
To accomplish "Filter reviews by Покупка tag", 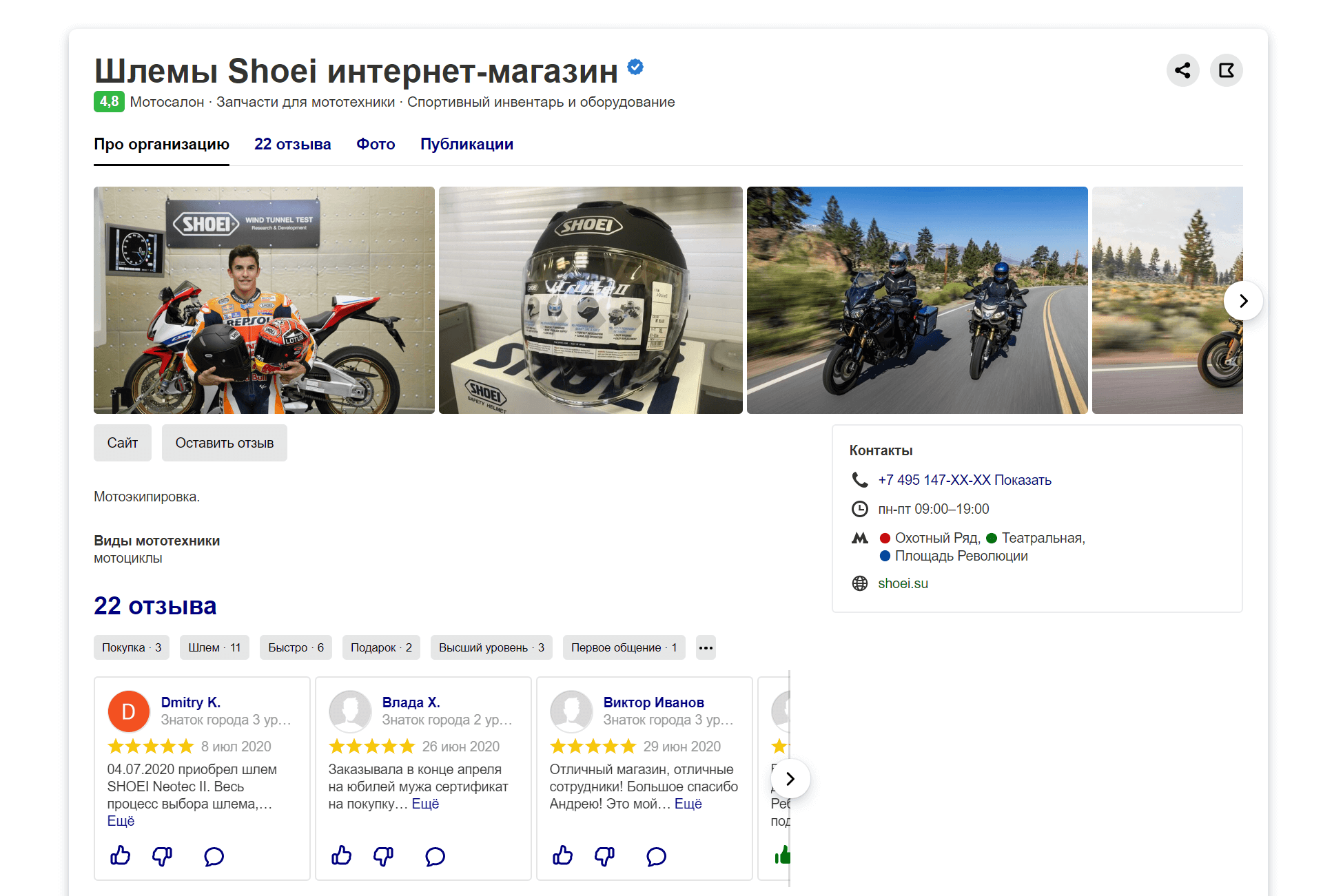I will [132, 647].
